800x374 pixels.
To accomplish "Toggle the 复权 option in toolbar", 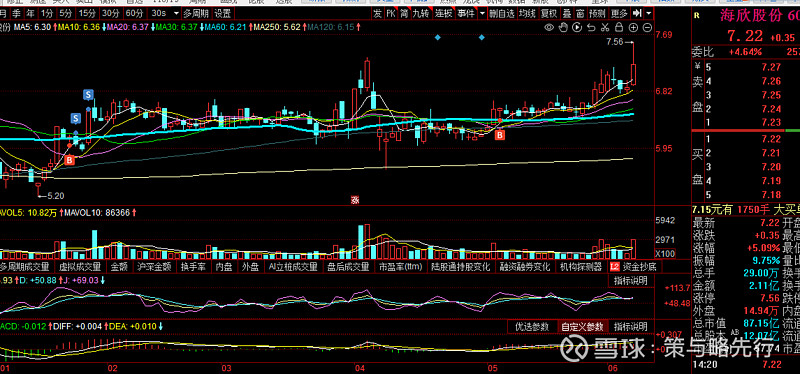I will tap(548, 13).
